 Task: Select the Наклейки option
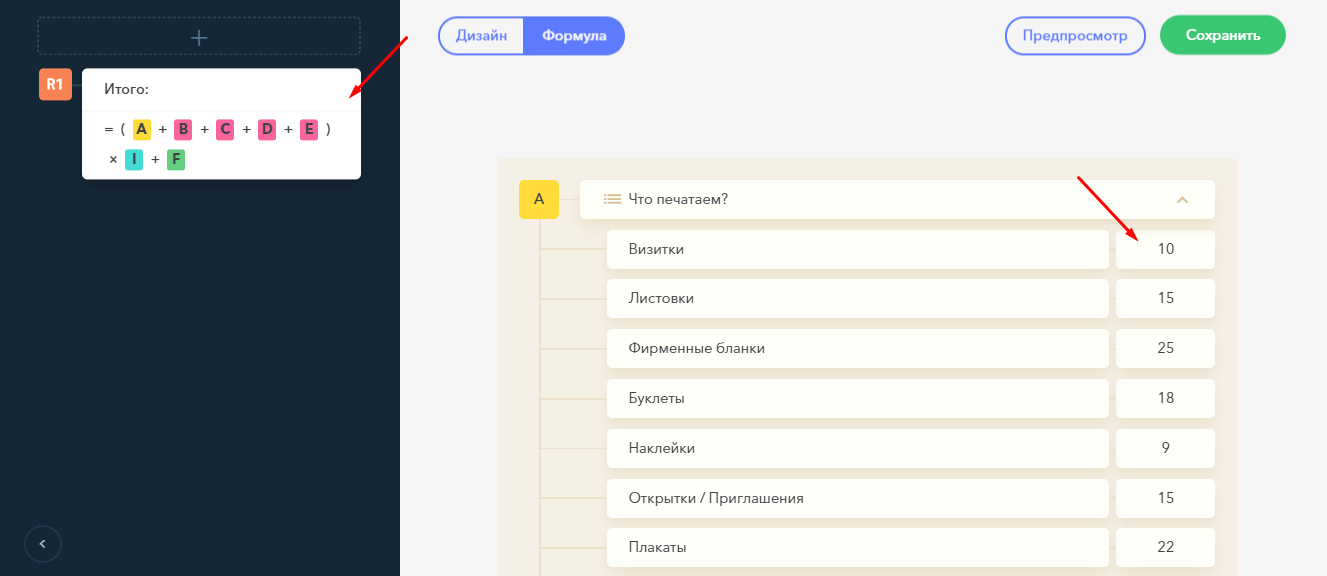[x=858, y=448]
